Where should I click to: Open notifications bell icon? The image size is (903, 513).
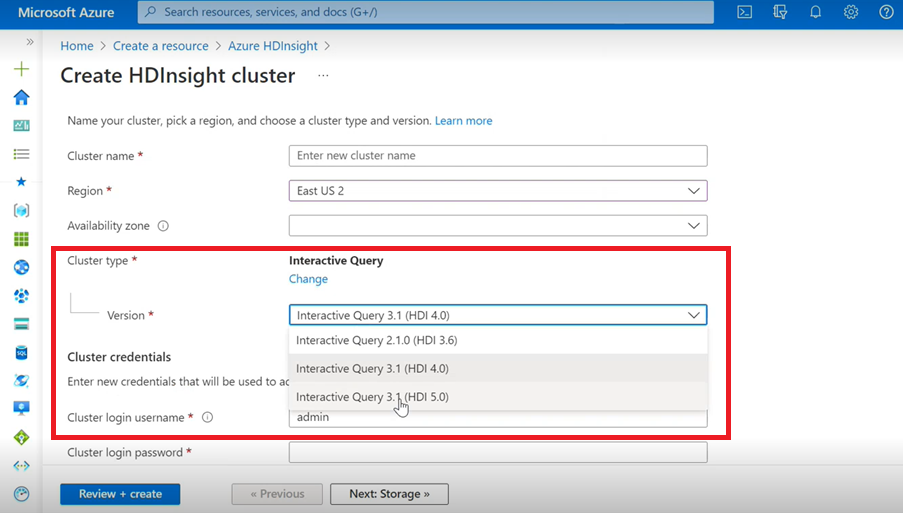(815, 12)
